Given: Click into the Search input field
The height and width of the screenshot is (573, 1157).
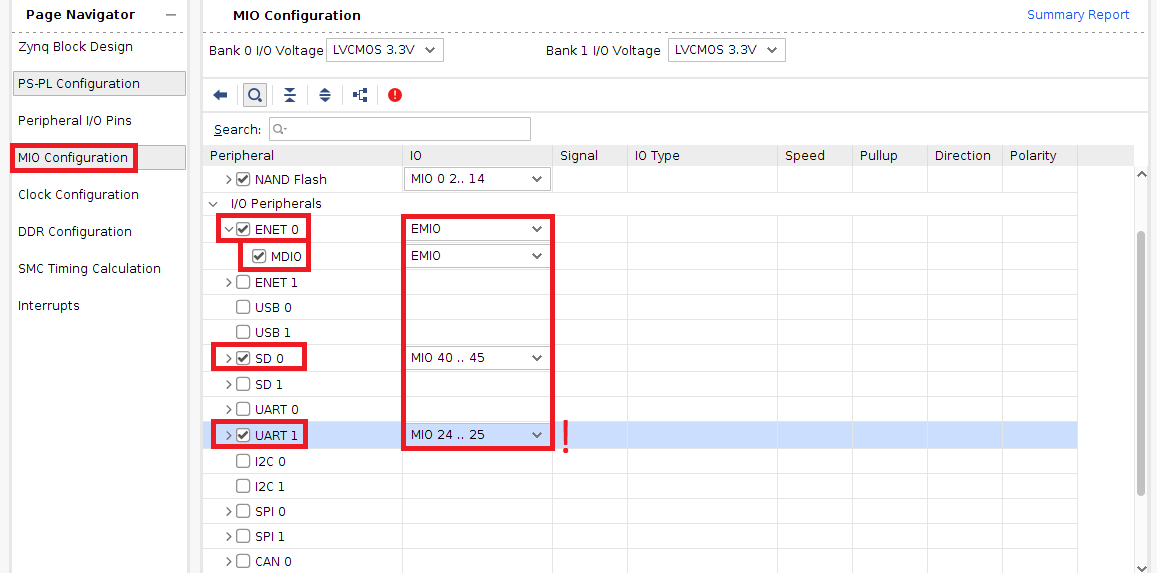Looking at the screenshot, I should point(399,129).
